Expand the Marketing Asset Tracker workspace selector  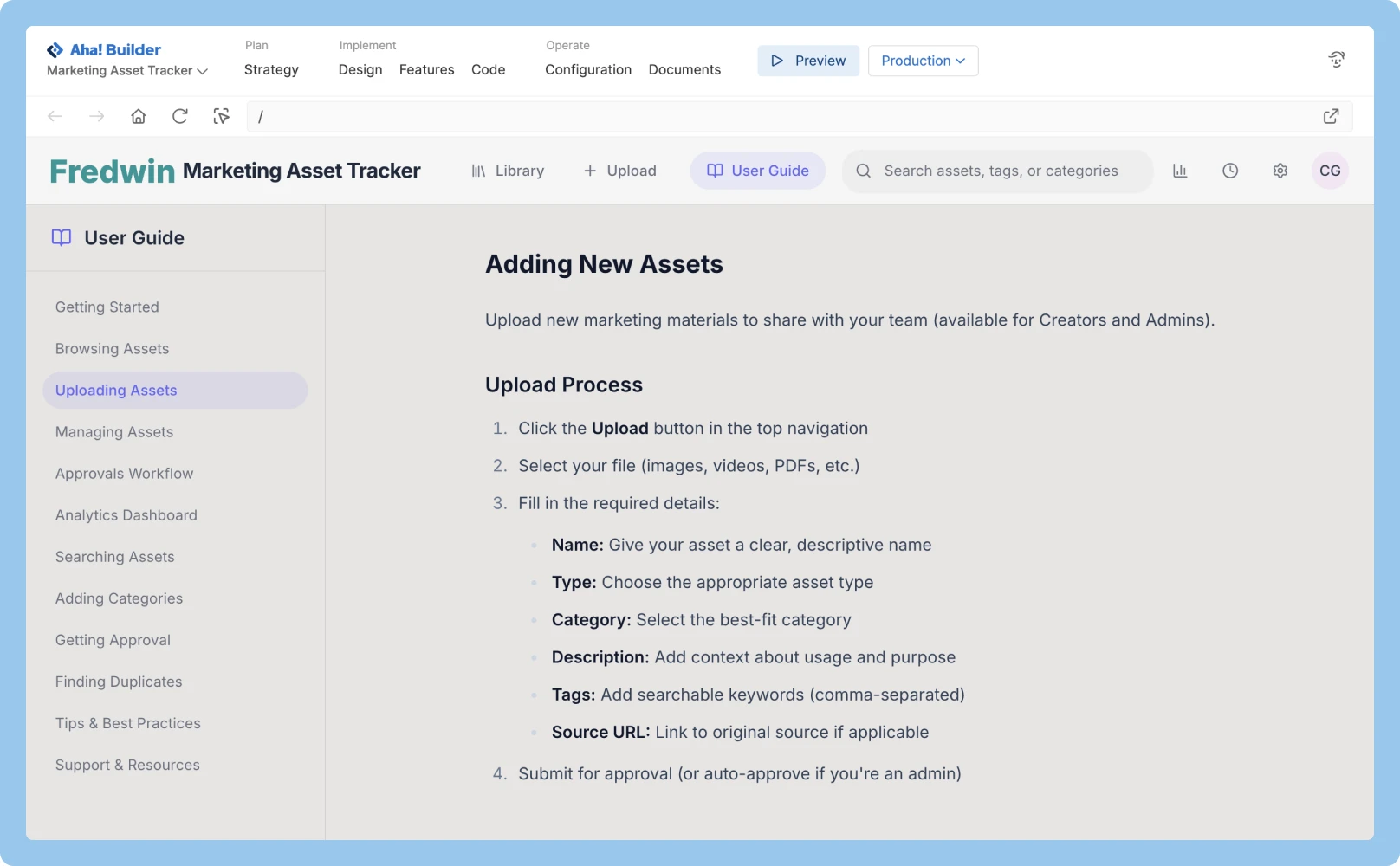click(x=126, y=71)
